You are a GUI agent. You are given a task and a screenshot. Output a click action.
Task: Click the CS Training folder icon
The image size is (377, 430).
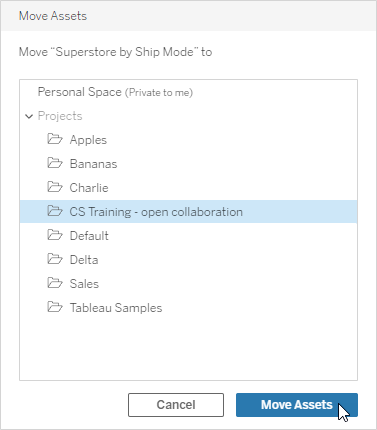55,211
